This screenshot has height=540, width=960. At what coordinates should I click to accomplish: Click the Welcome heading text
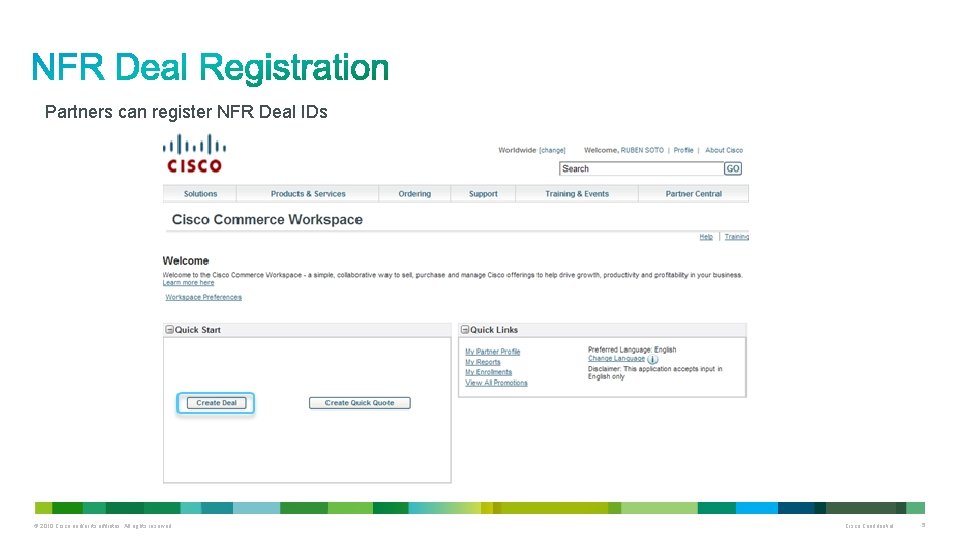coord(186,261)
